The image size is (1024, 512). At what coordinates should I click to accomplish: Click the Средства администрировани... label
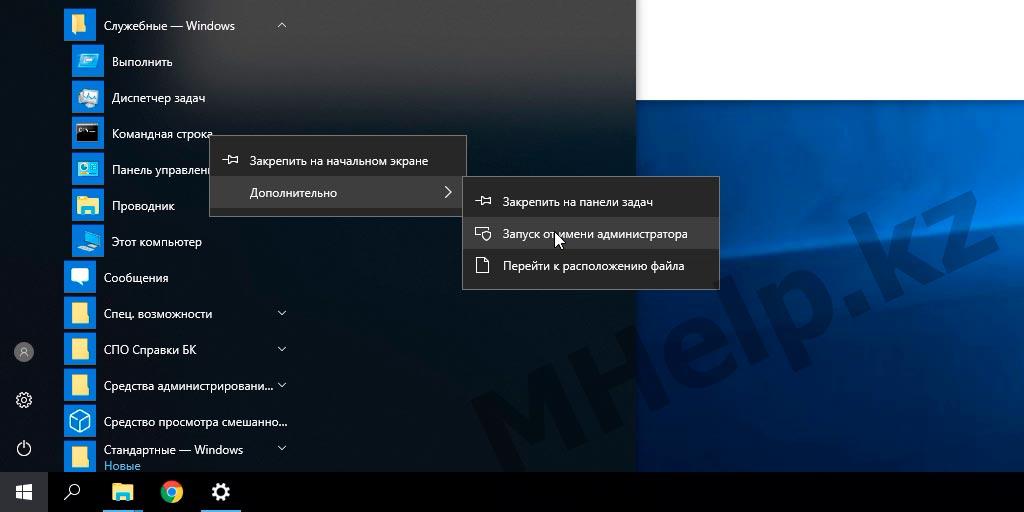pos(188,386)
